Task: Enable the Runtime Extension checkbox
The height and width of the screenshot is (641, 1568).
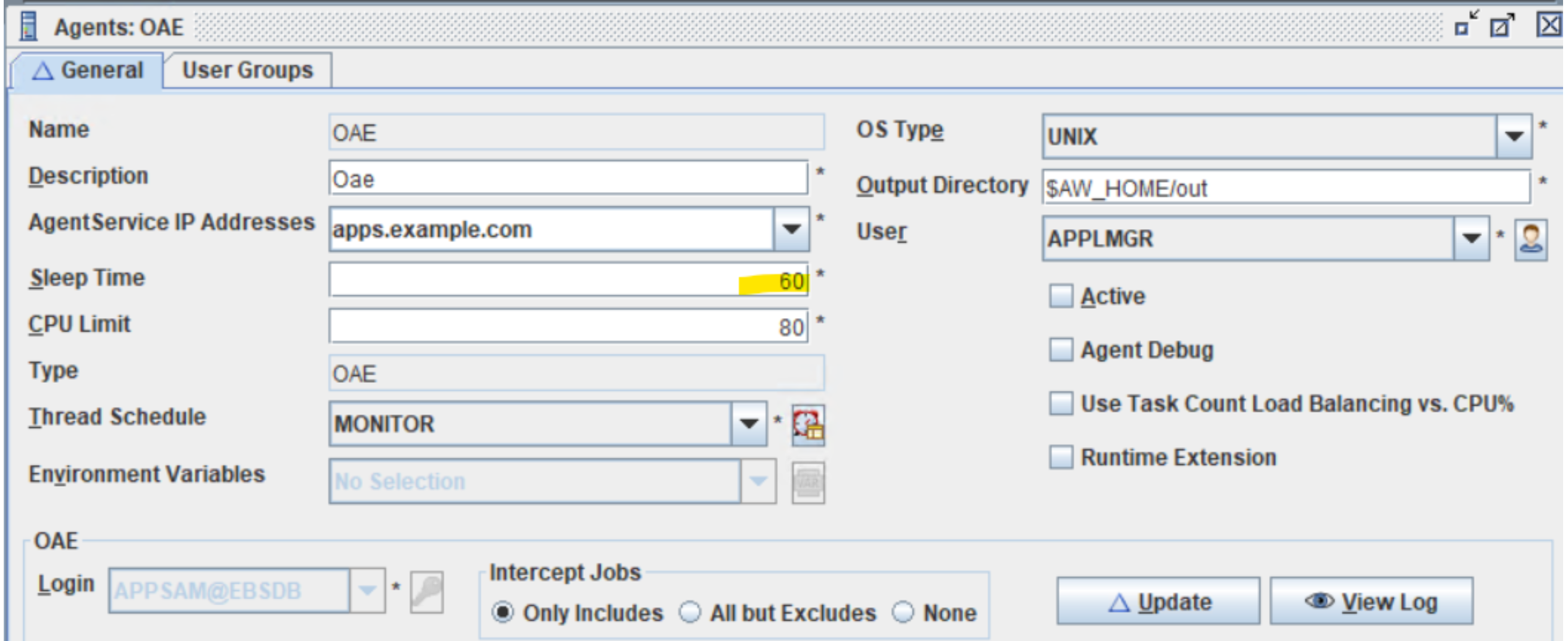Action: [1061, 457]
